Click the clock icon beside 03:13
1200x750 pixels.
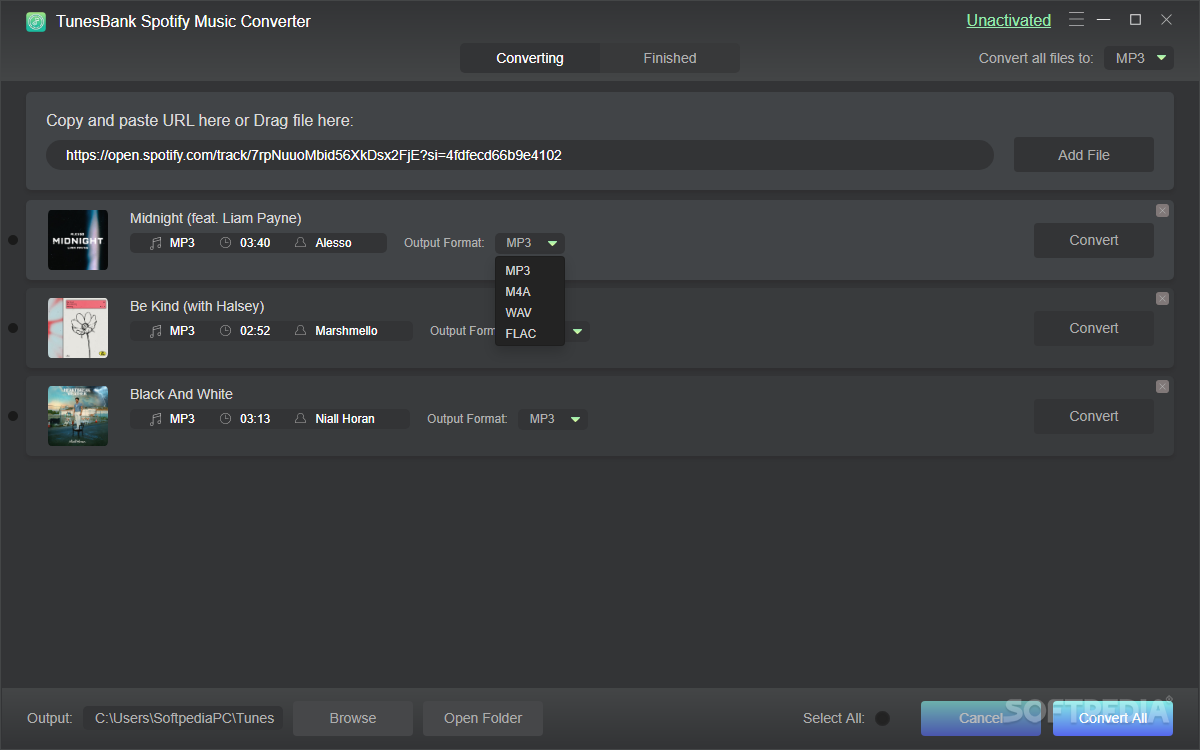(225, 419)
